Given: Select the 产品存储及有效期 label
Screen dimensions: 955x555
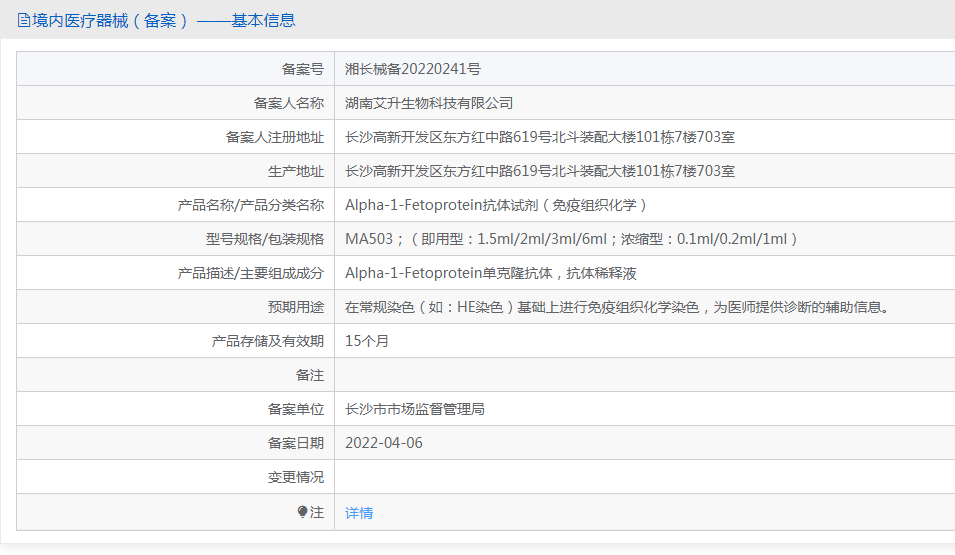Looking at the screenshot, I should tap(267, 341).
